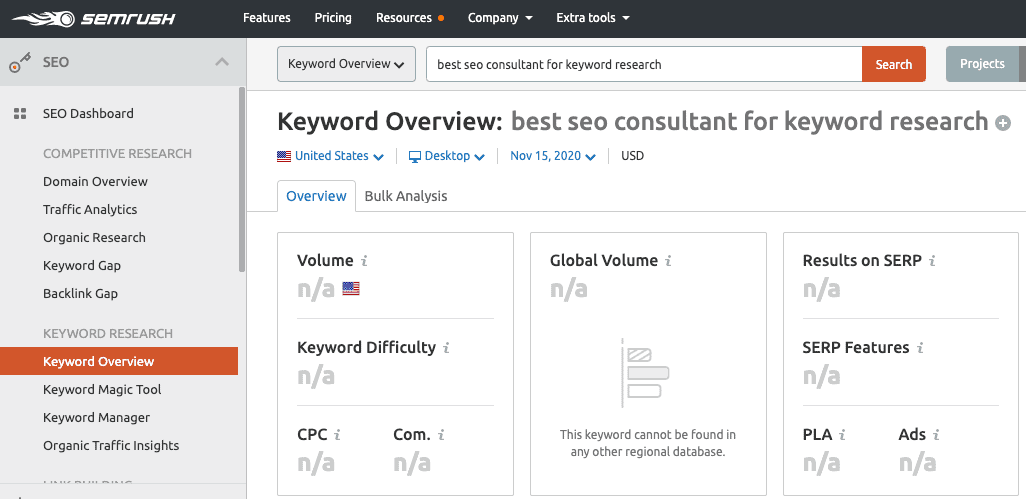Expand the Company menu

click(500, 18)
